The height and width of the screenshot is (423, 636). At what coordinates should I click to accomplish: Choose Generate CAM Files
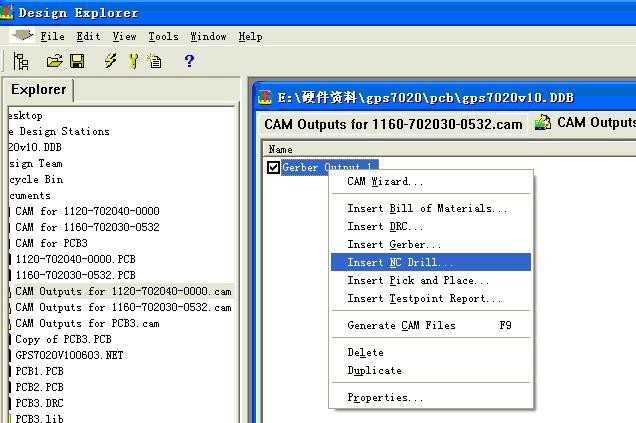click(x=431, y=325)
